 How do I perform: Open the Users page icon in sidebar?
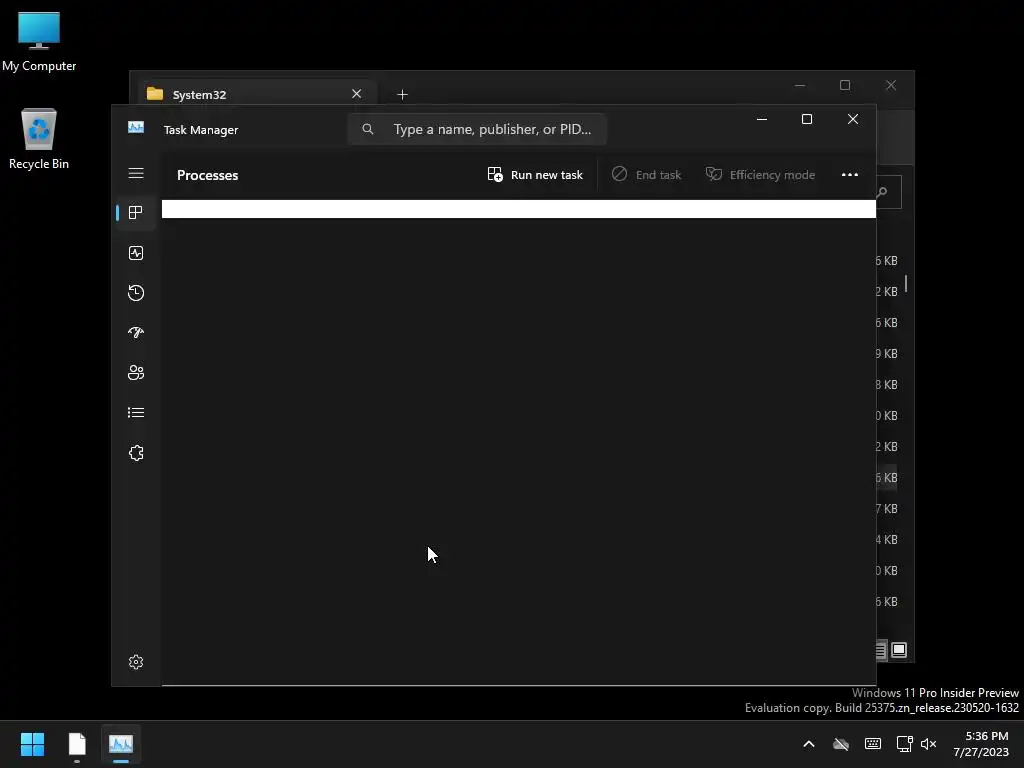(136, 372)
